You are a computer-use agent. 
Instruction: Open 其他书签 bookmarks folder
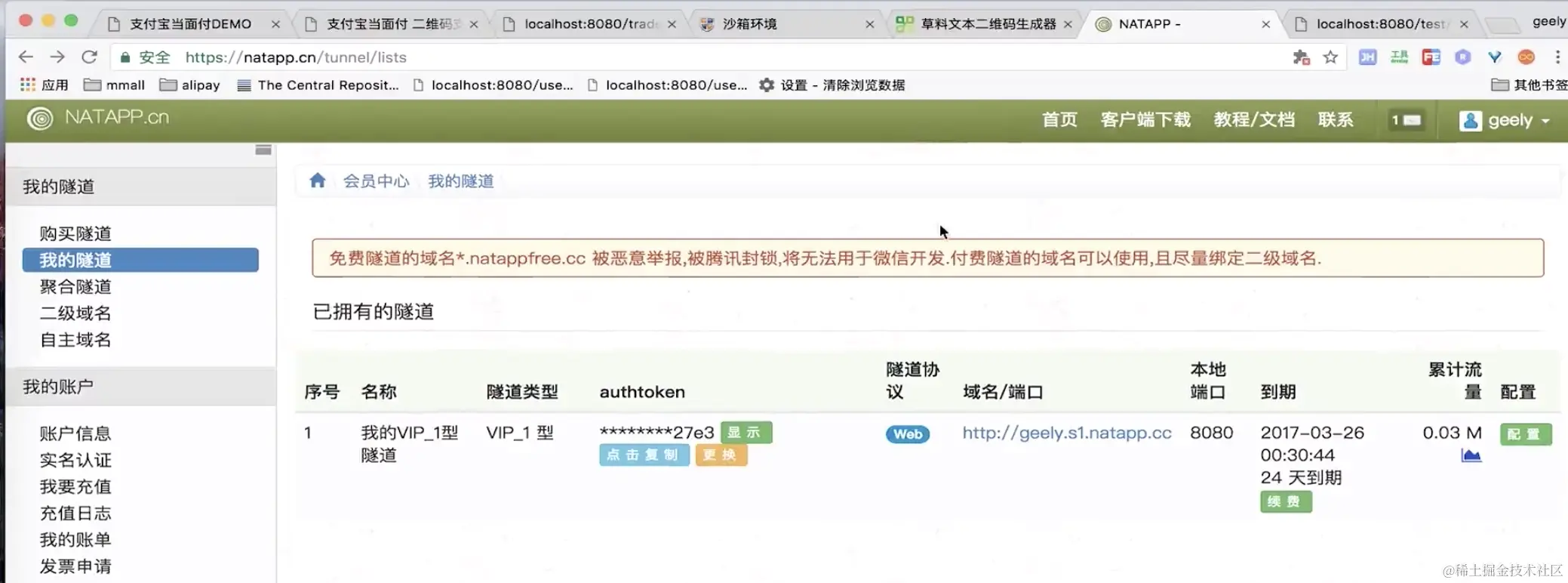click(x=1529, y=85)
